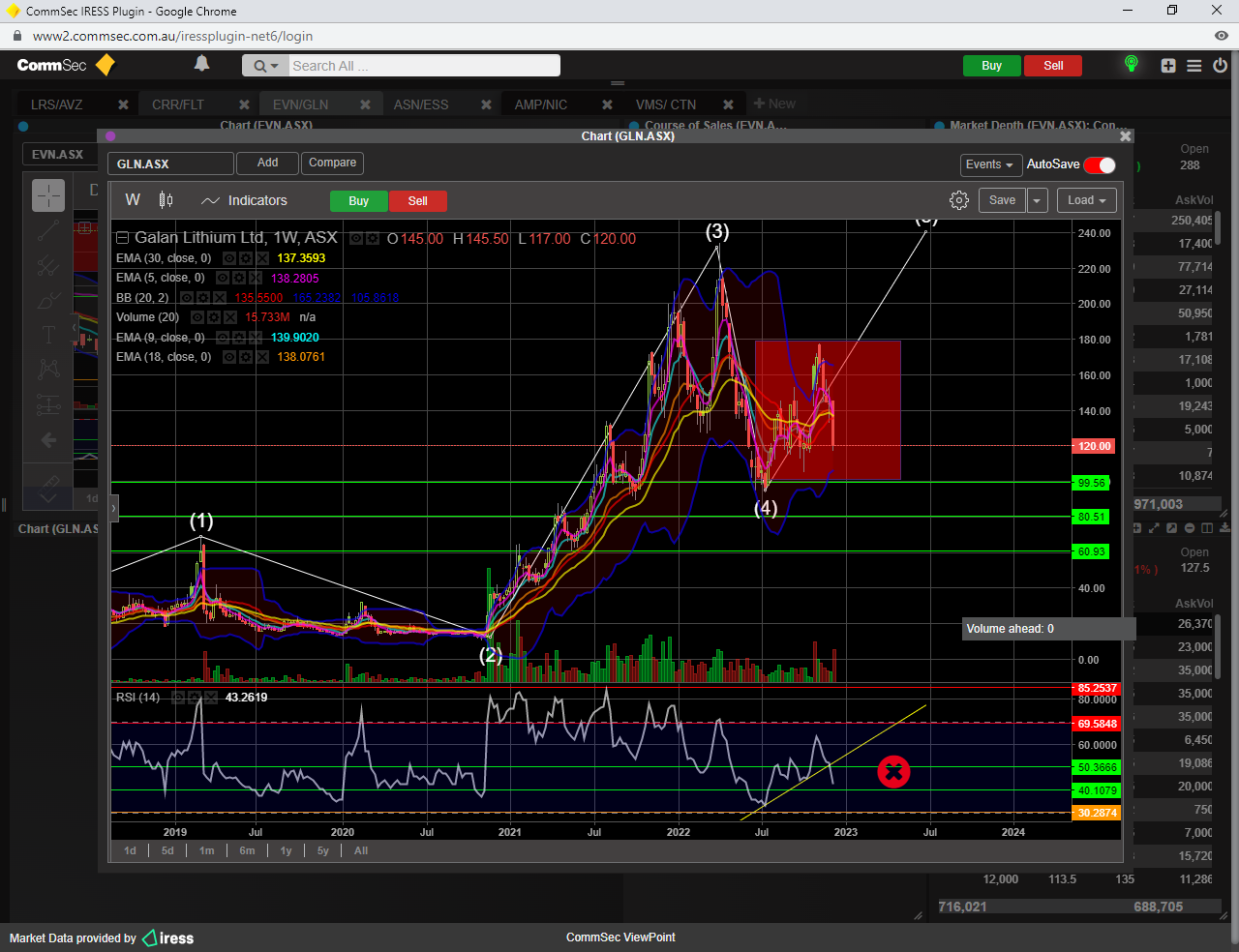Open the Load dropdown
Viewport: 1239px width, 952px height.
pyautogui.click(x=1087, y=200)
